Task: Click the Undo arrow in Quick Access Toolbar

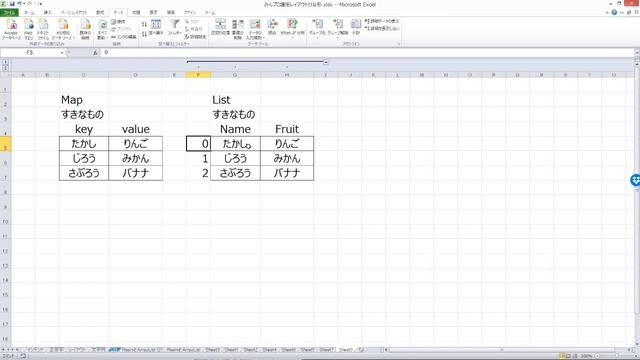Action: [x=19, y=4]
